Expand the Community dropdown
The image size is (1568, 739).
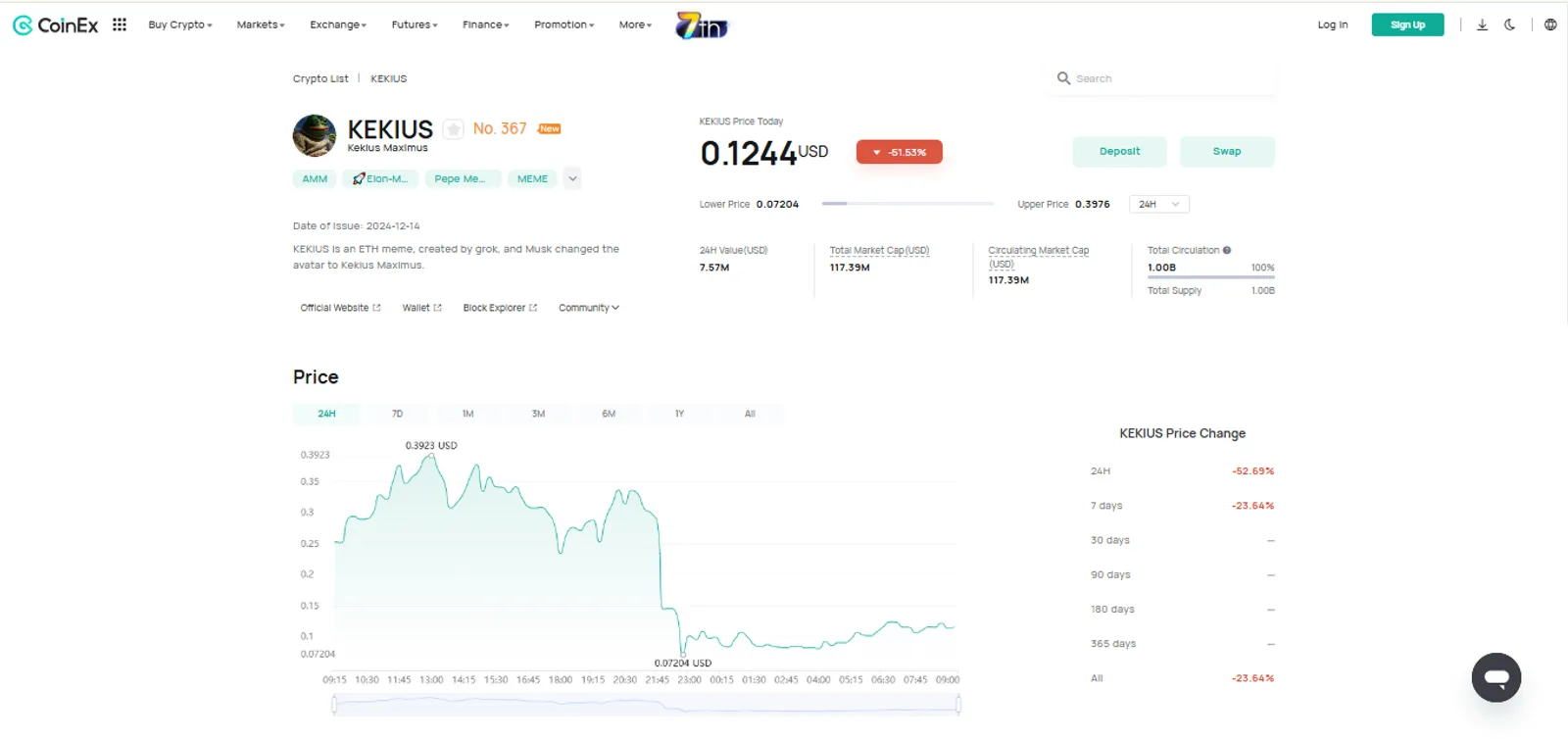point(589,308)
